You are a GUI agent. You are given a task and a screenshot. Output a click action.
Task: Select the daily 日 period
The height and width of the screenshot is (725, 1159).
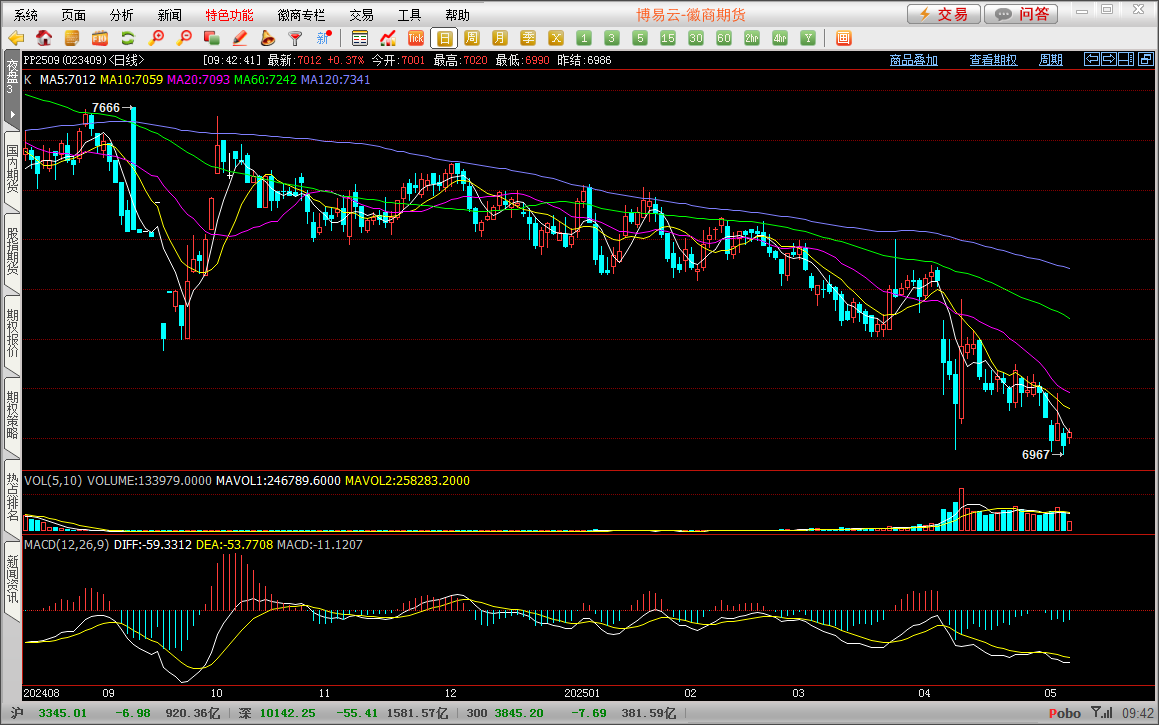click(444, 38)
